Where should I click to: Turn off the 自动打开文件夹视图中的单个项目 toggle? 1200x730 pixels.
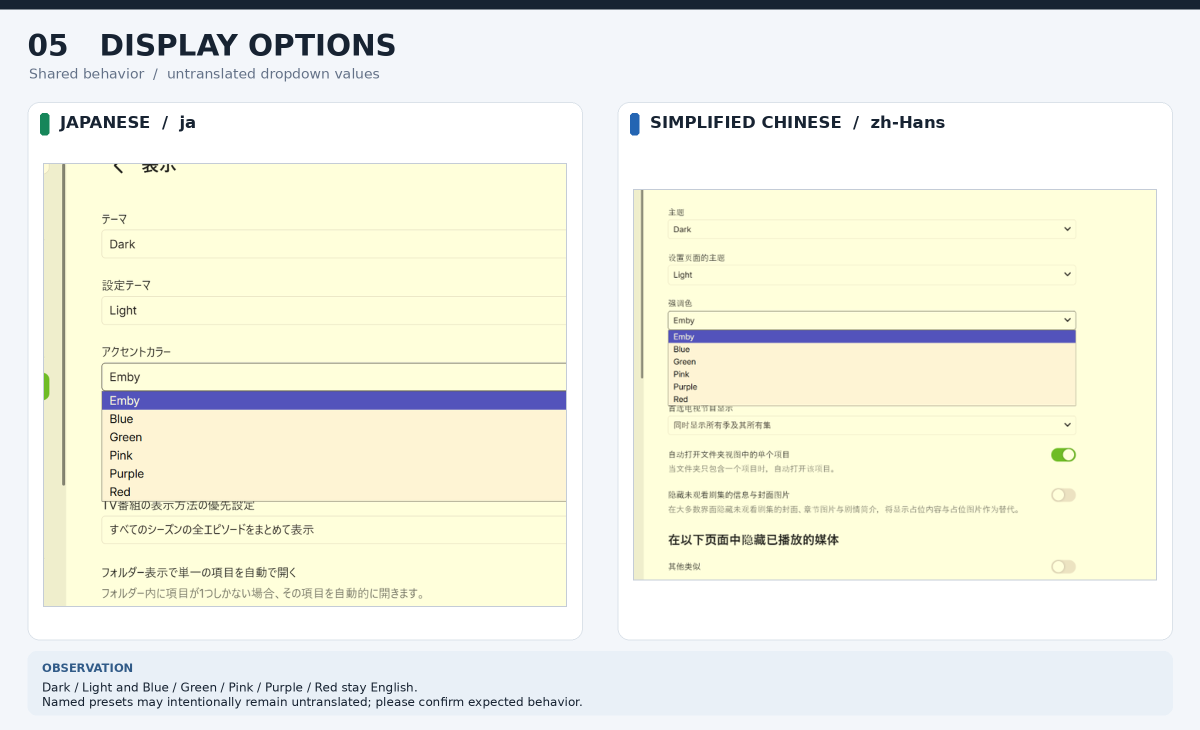tap(1063, 455)
